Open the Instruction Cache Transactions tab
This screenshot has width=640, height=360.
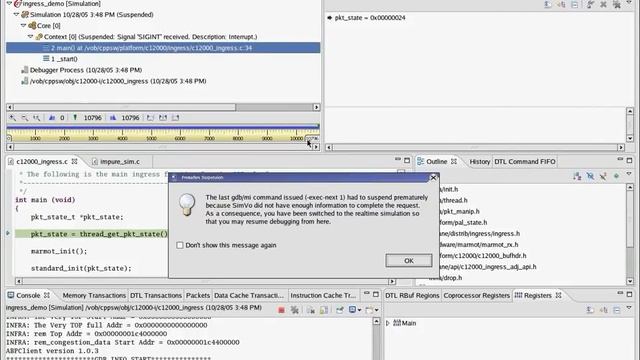pos(323,296)
